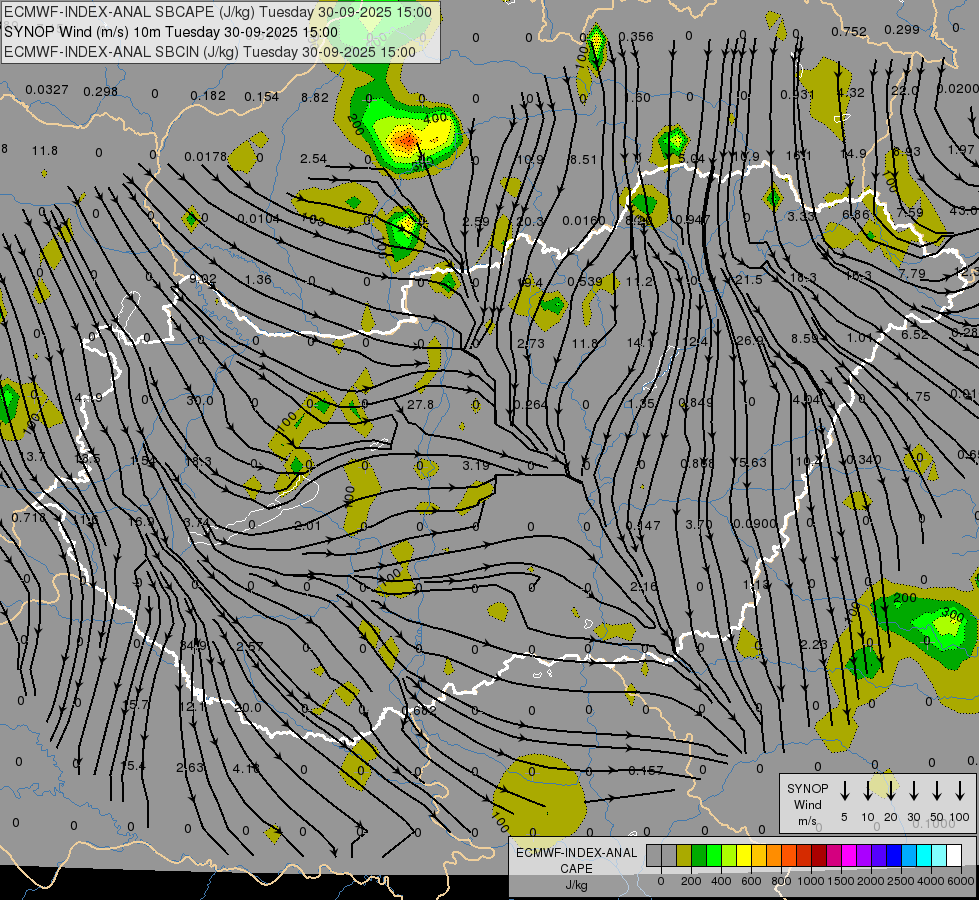The height and width of the screenshot is (900, 979).
Task: Pick the bright magenta CAPE legend swatch
Action: [x=849, y=856]
